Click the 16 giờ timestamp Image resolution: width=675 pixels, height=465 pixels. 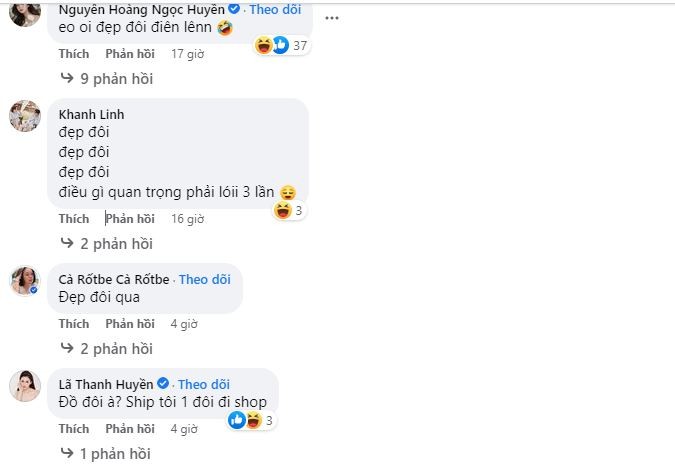coord(188,219)
